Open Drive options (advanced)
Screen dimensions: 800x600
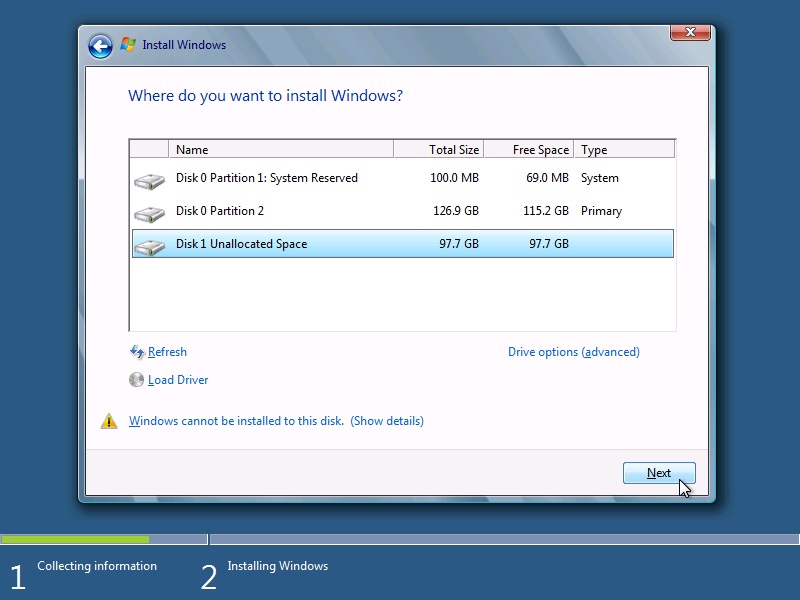click(x=573, y=352)
